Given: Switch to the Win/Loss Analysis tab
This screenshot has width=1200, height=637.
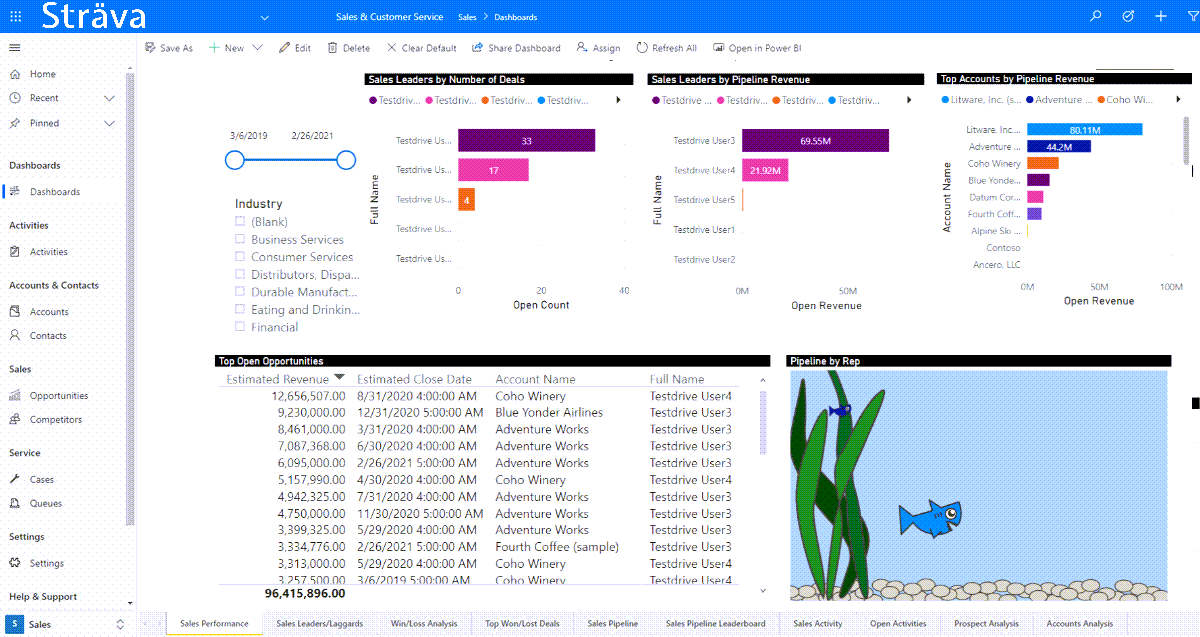Looking at the screenshot, I should pos(424,624).
